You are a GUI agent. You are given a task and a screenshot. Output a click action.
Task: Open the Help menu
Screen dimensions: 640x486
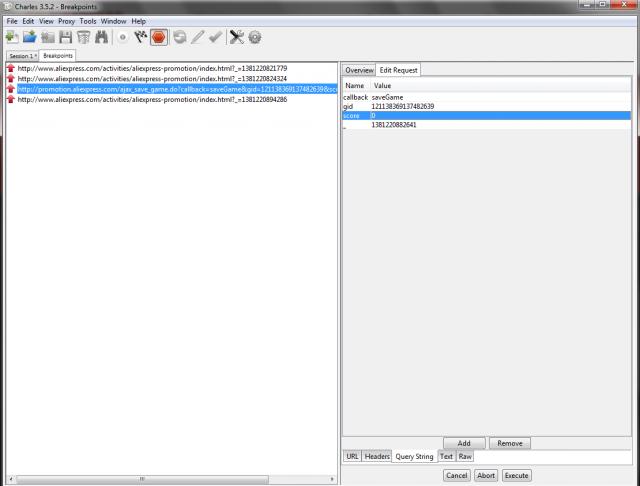pyautogui.click(x=138, y=21)
